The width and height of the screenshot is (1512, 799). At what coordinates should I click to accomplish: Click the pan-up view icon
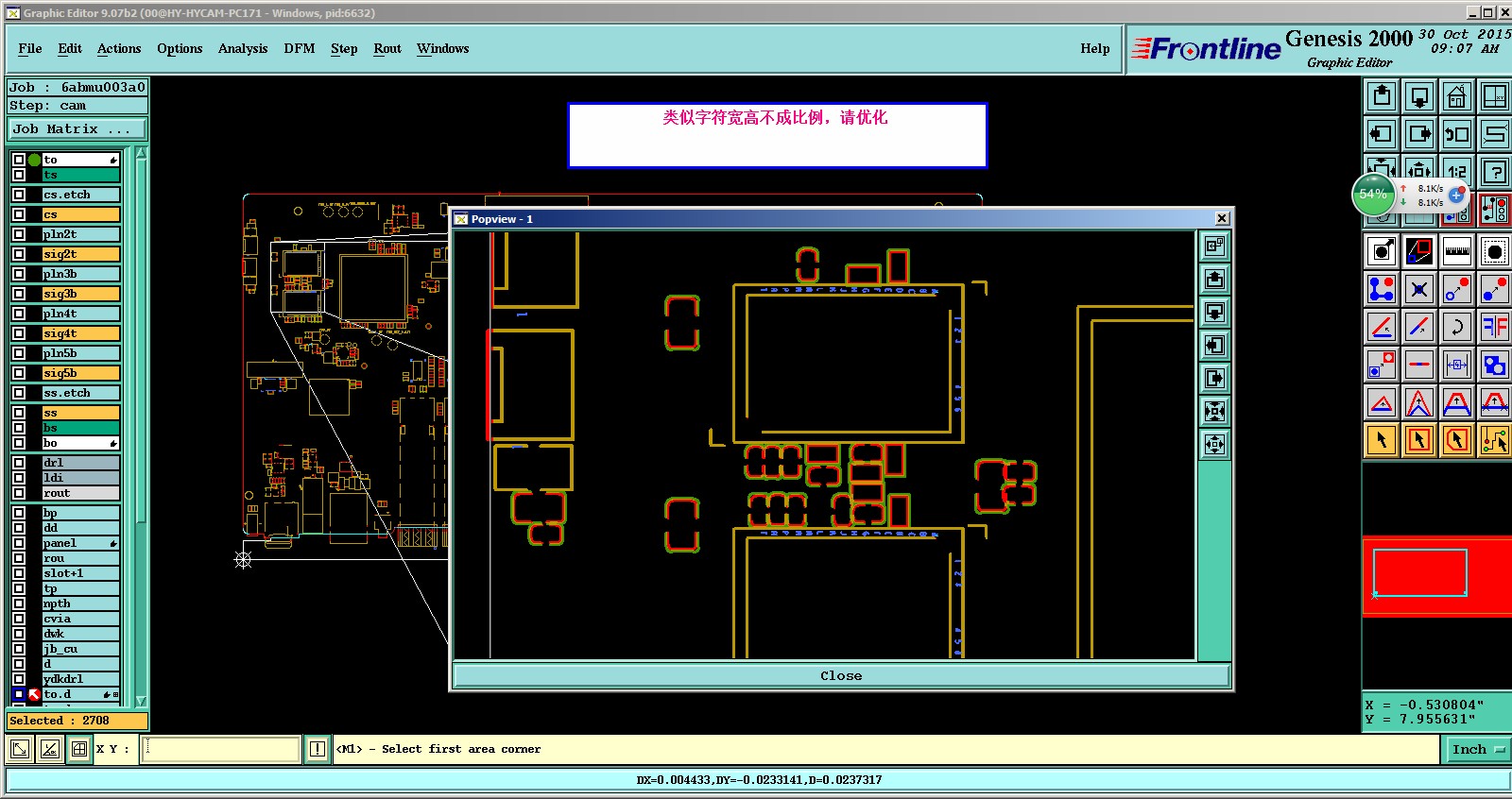pyautogui.click(x=1382, y=96)
